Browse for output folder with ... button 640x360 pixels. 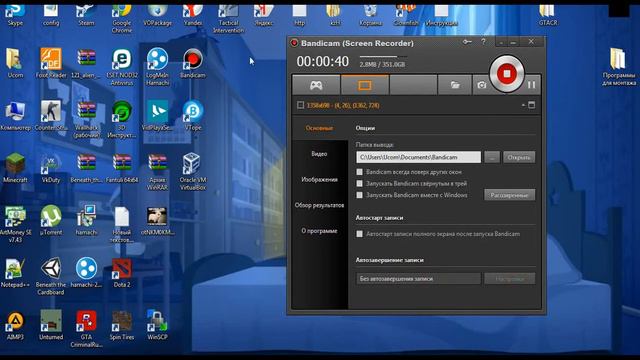tap(492, 157)
